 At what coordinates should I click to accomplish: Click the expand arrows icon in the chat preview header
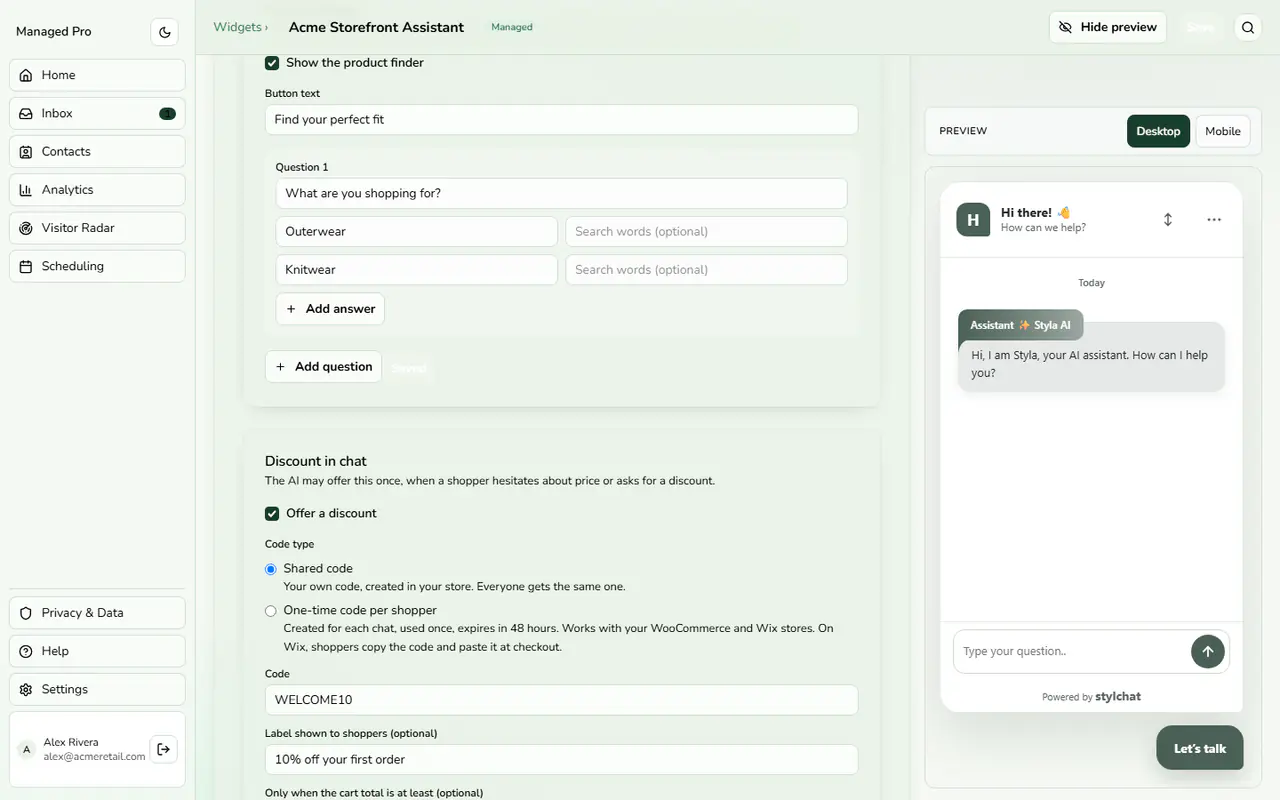coord(1167,219)
